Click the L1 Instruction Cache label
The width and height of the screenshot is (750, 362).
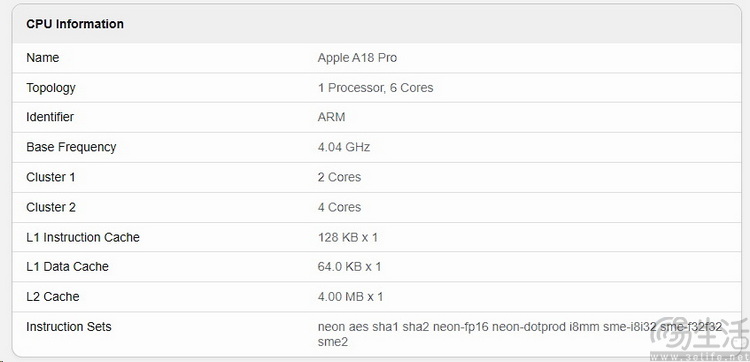coord(83,238)
